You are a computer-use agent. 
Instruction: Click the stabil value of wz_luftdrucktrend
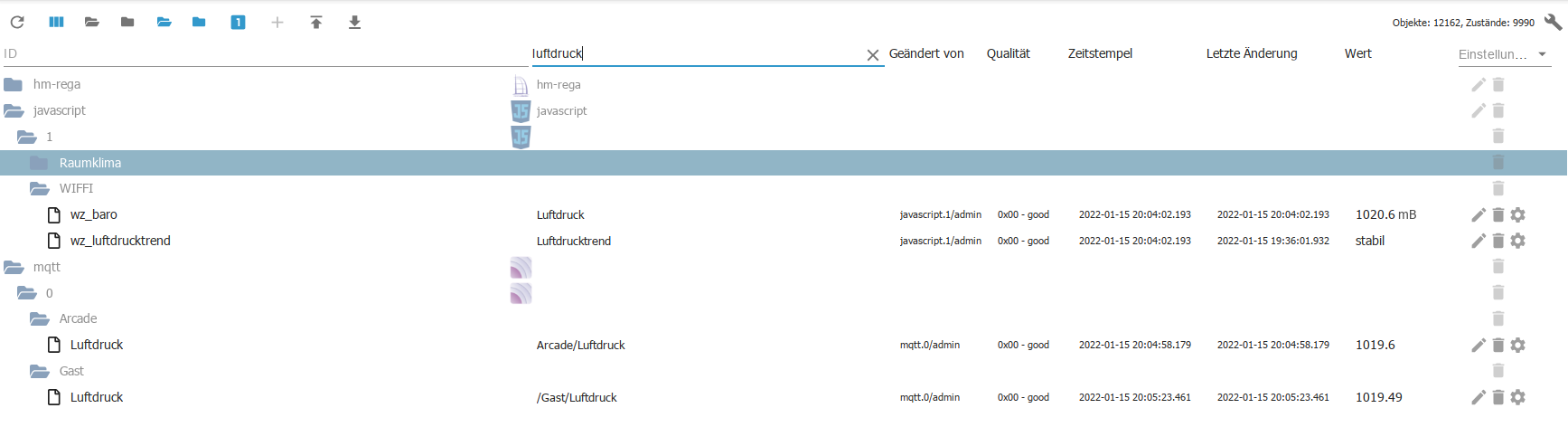pos(1370,241)
